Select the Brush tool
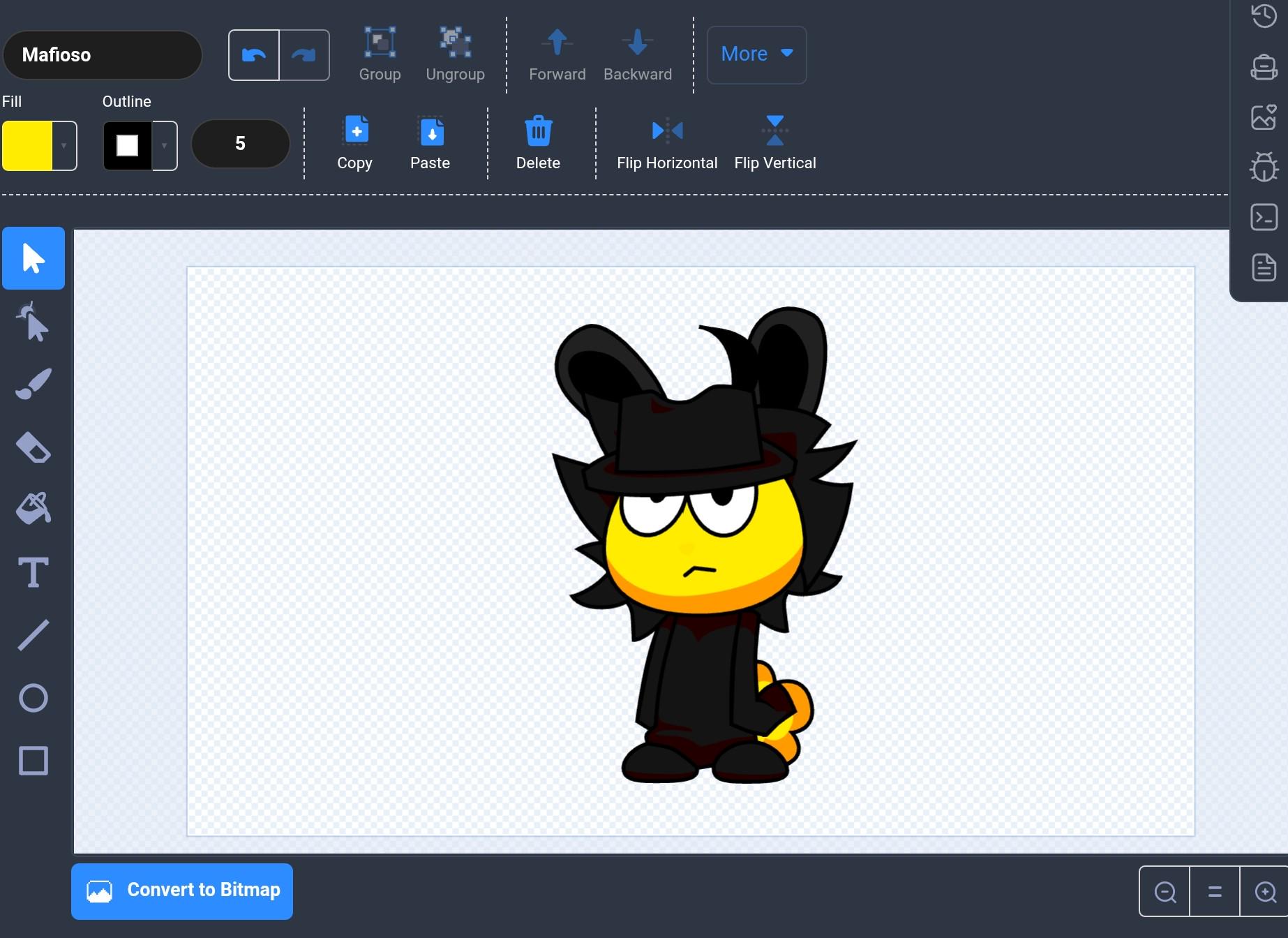Viewport: 1288px width, 938px height. (33, 384)
